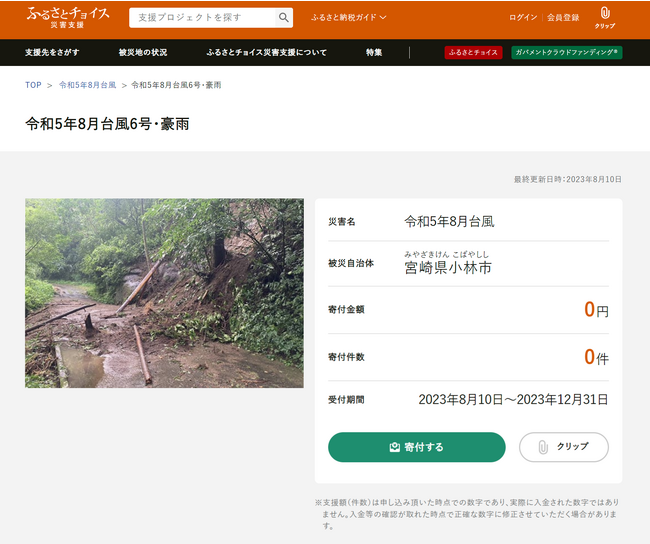Click the paperclip icon in the クリップ button
Viewport: 650px width, 544px height.
(543, 447)
